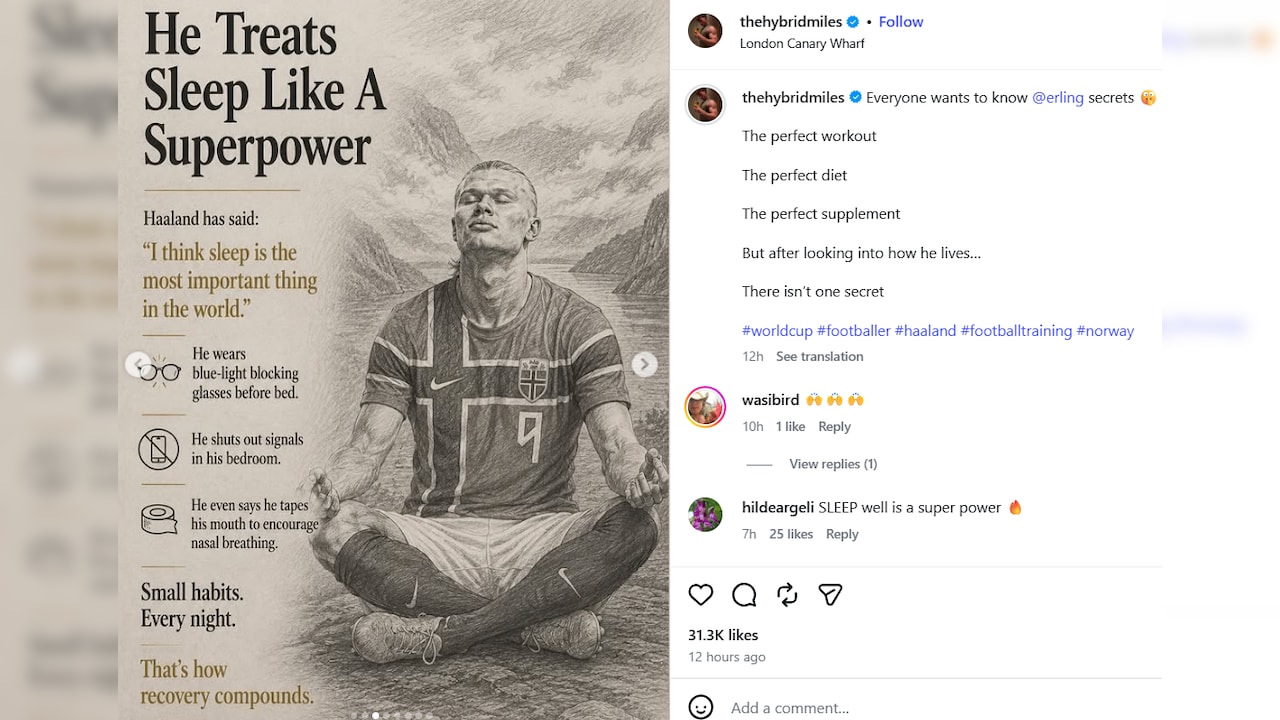The image size is (1280, 720).
Task: Open thehybridmiles profile picture in header
Action: click(x=705, y=31)
